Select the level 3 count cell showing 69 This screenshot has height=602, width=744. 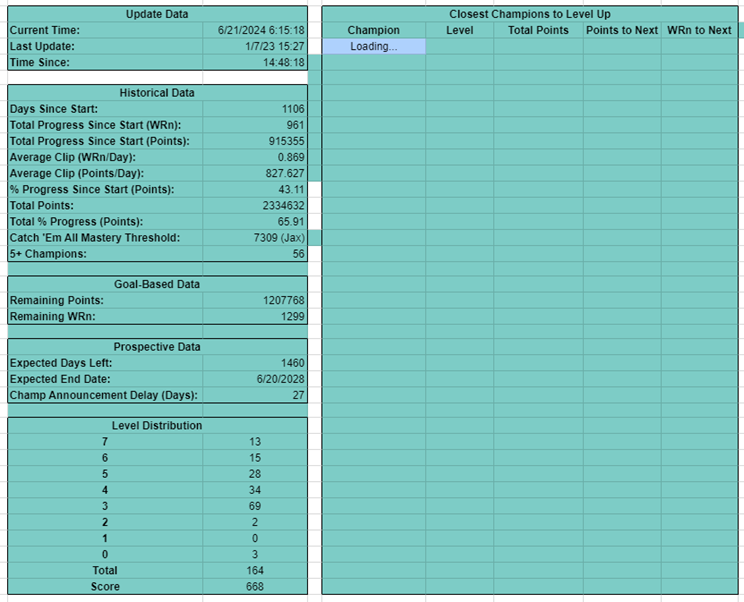[255, 506]
